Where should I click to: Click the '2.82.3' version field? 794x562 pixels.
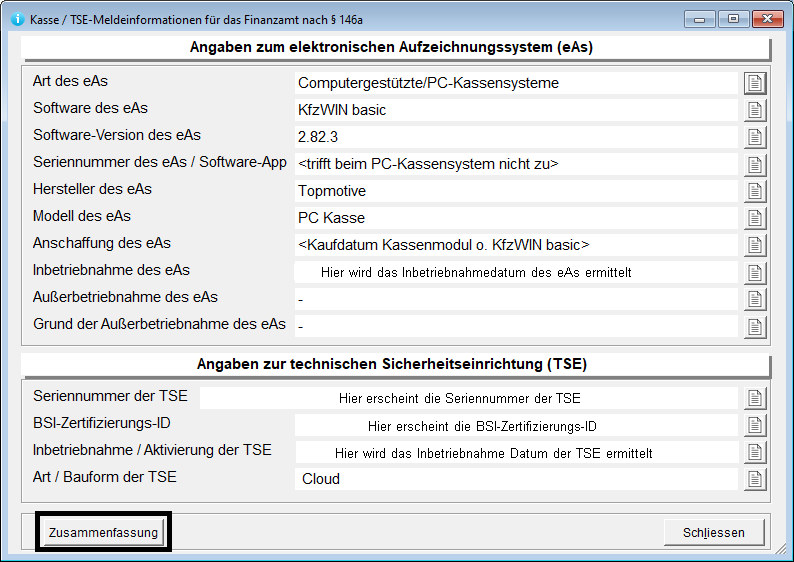[516, 137]
